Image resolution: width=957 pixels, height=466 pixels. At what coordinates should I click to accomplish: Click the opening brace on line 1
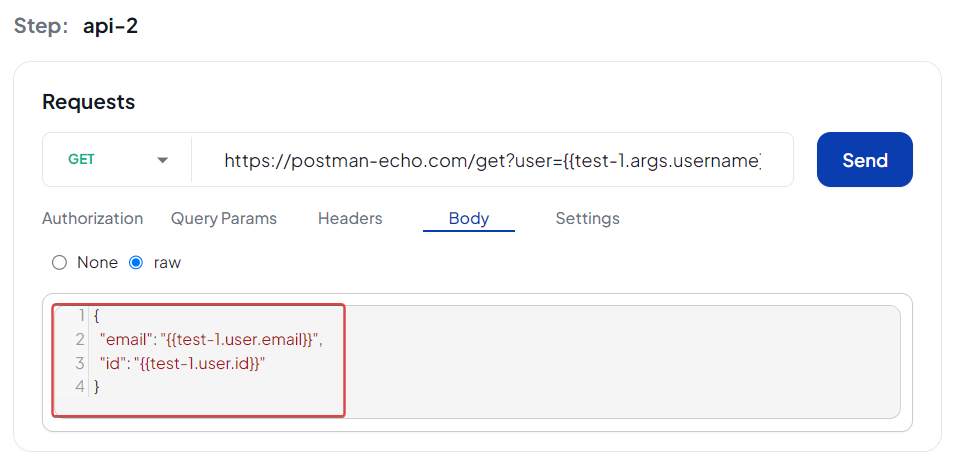97,316
